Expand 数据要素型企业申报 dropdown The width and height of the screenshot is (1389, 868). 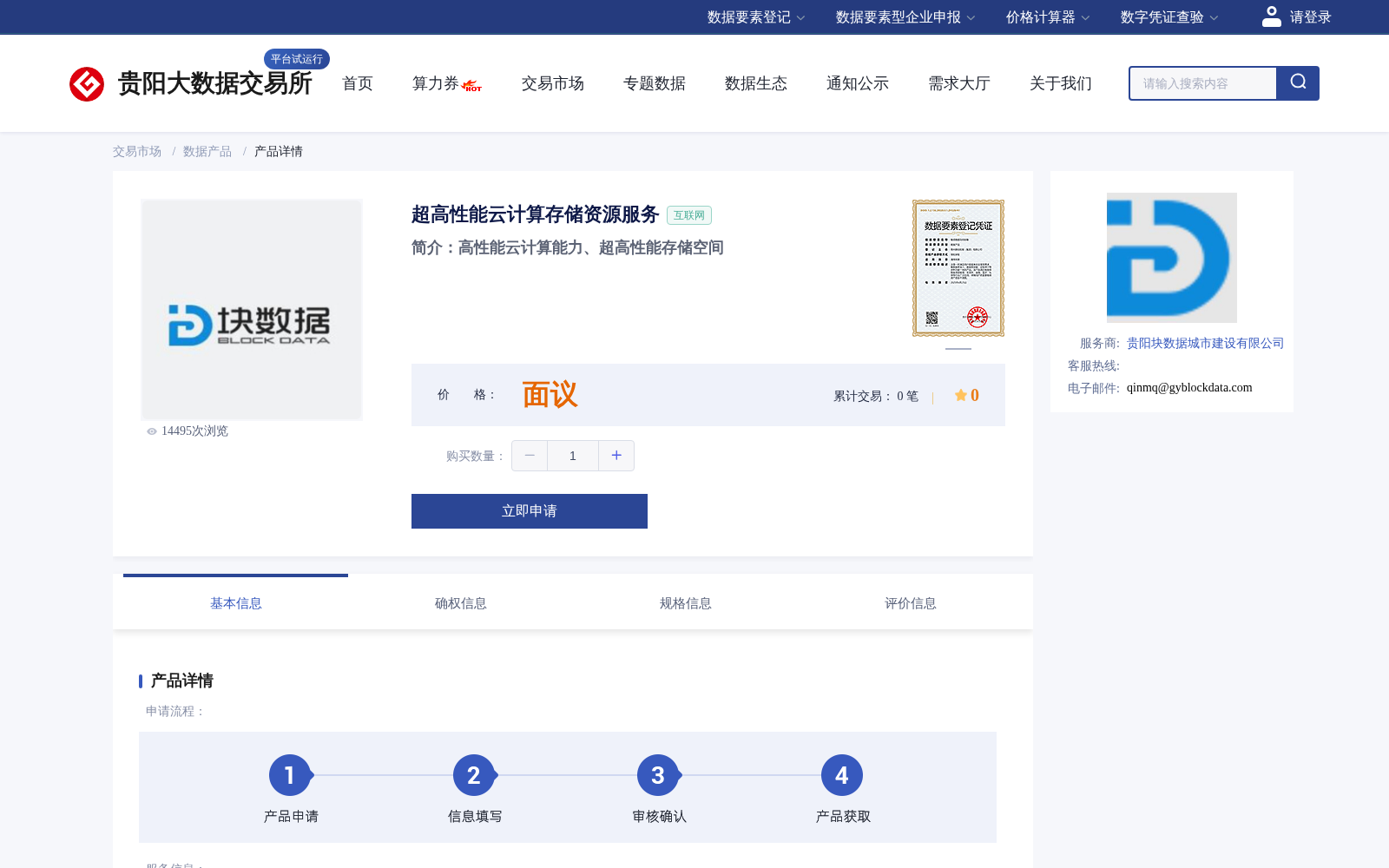point(905,17)
